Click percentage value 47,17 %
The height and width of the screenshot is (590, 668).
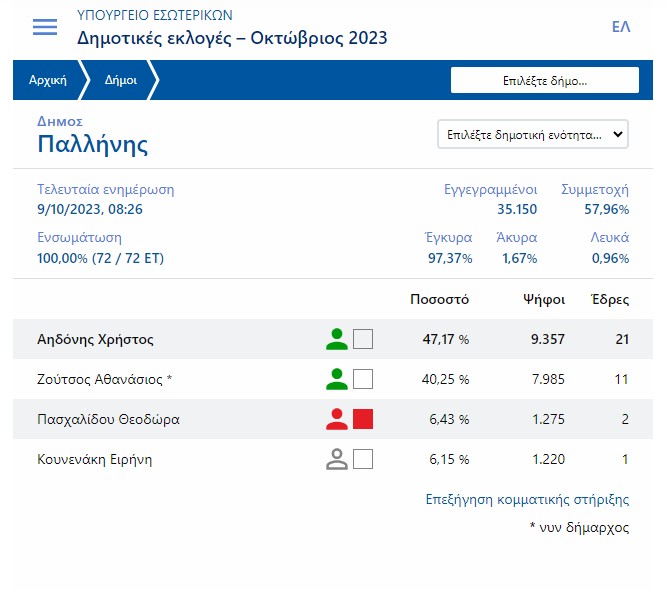tap(446, 339)
